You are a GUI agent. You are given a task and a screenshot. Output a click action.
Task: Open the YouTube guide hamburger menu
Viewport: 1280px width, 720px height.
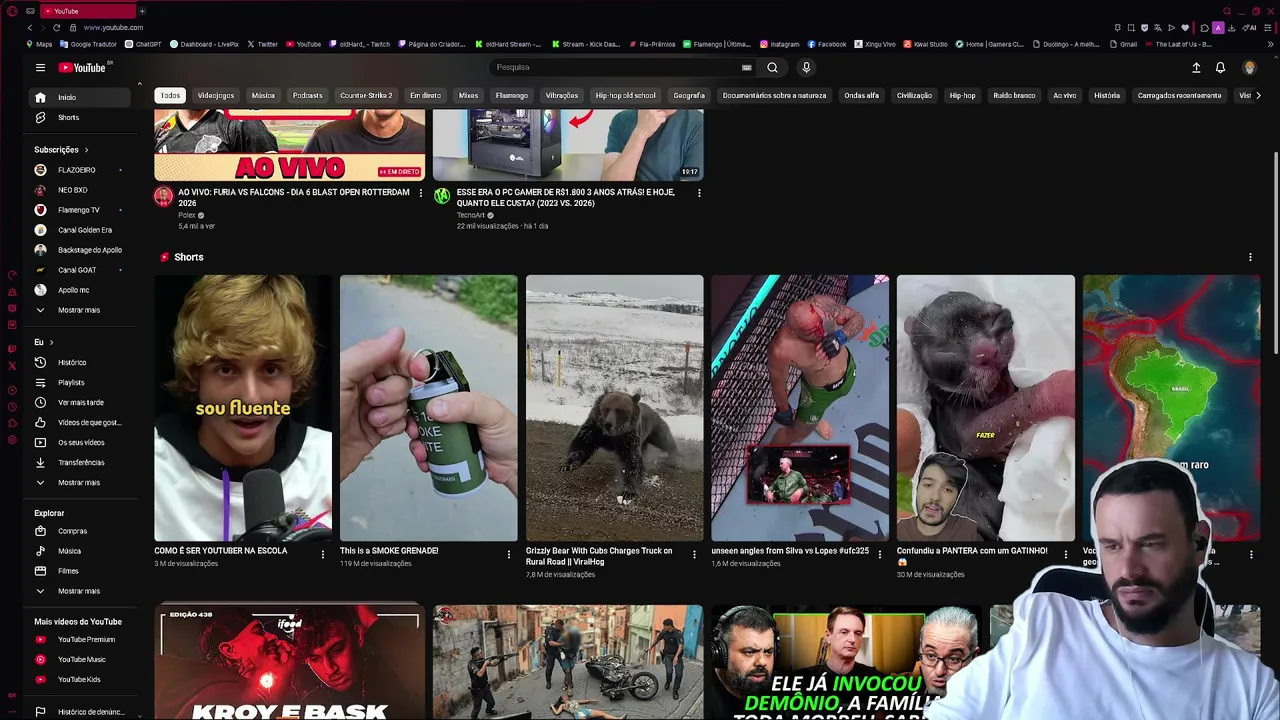tap(40, 67)
